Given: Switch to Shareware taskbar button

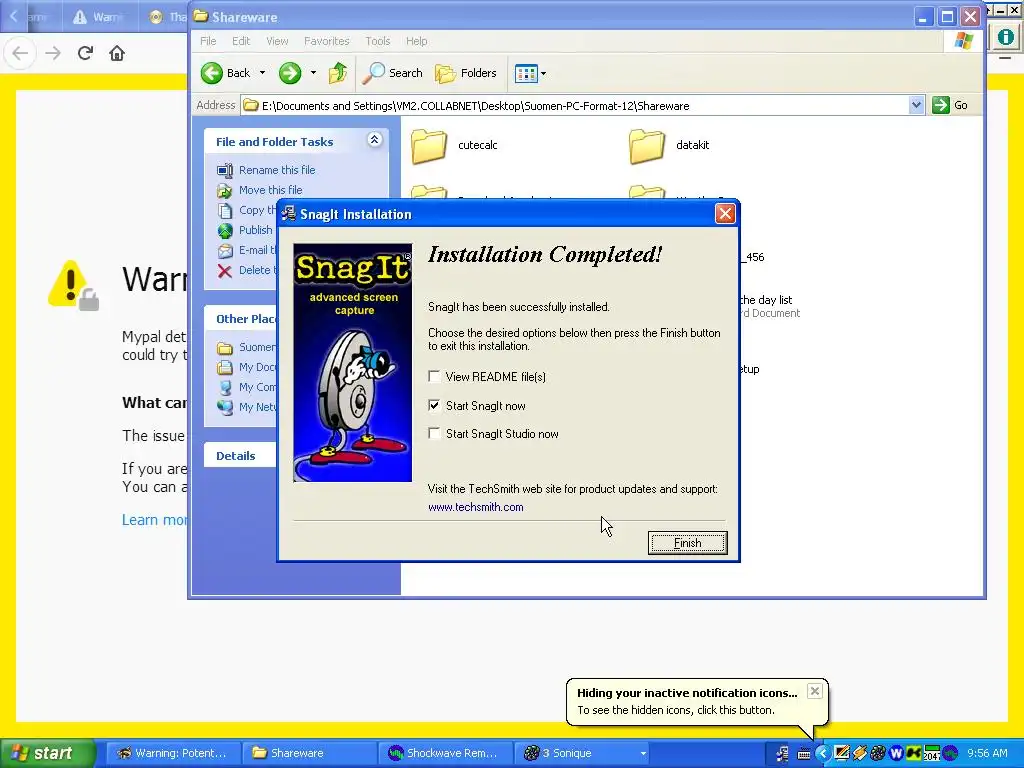Looking at the screenshot, I should (309, 753).
